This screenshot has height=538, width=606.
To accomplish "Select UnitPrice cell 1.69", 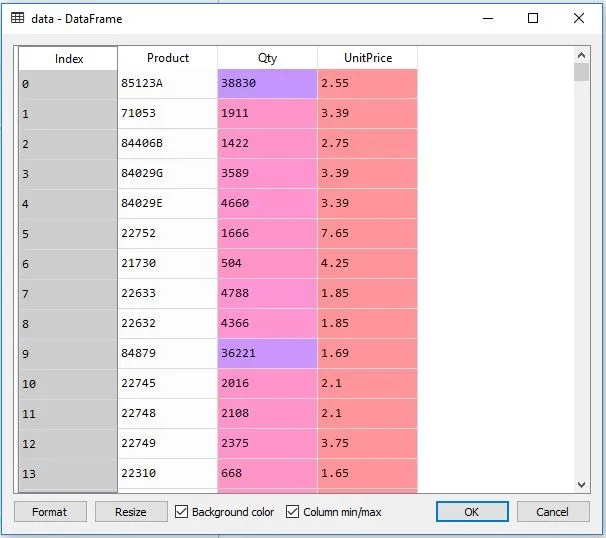I will 368,353.
